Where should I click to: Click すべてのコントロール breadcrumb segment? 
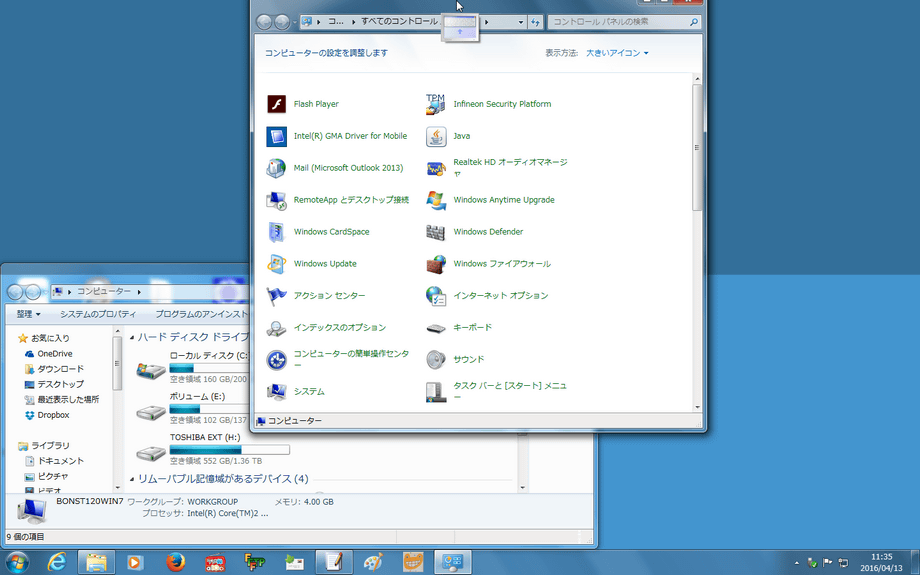coord(400,22)
